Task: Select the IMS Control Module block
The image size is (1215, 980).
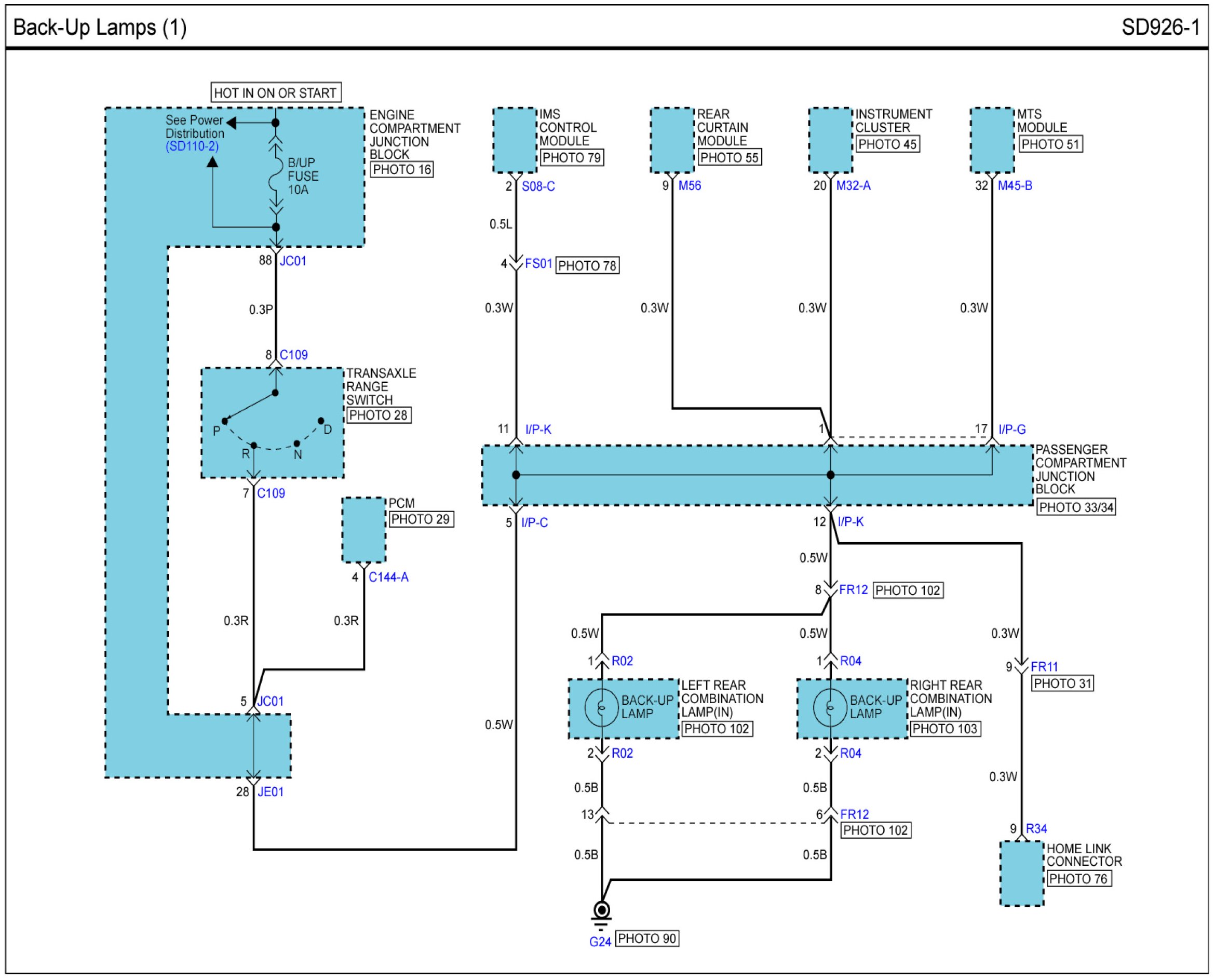Action: click(x=514, y=140)
